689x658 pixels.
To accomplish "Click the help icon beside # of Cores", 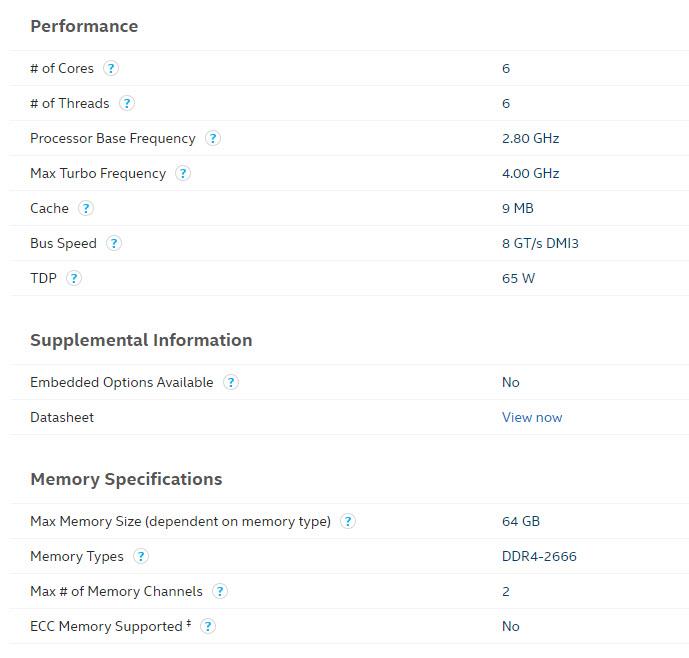I will [x=111, y=68].
